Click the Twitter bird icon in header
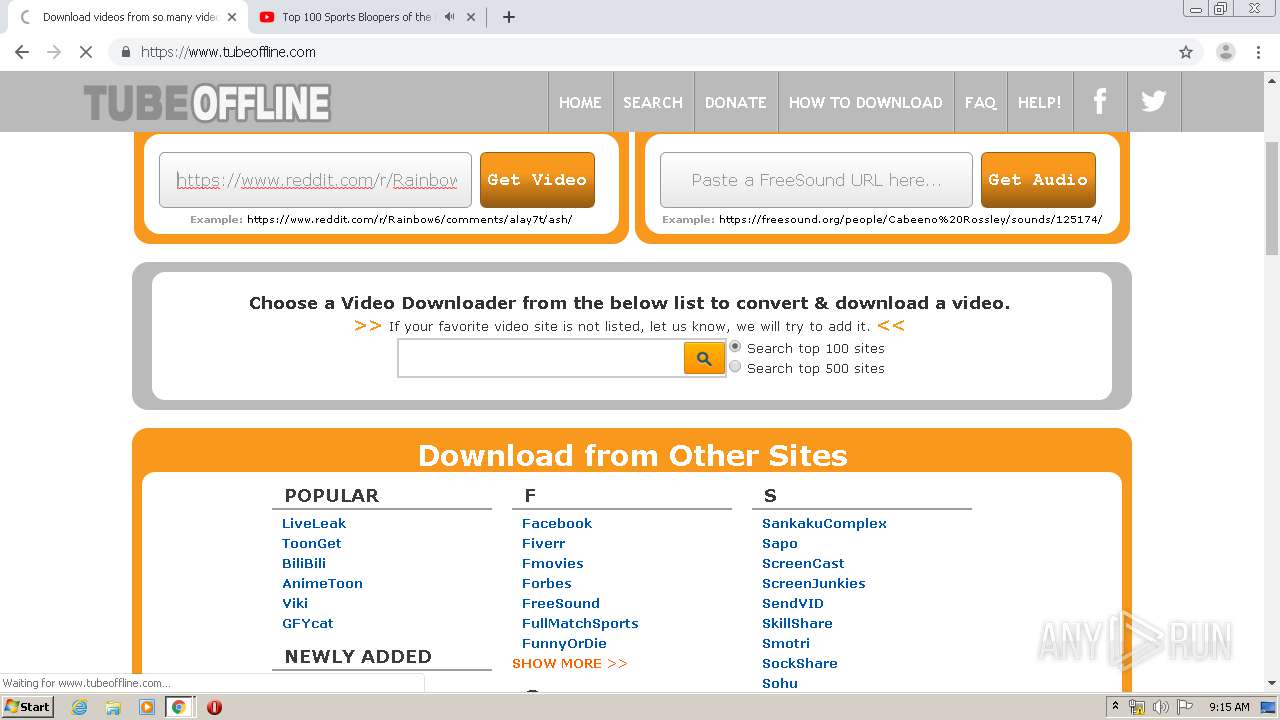 (1154, 101)
